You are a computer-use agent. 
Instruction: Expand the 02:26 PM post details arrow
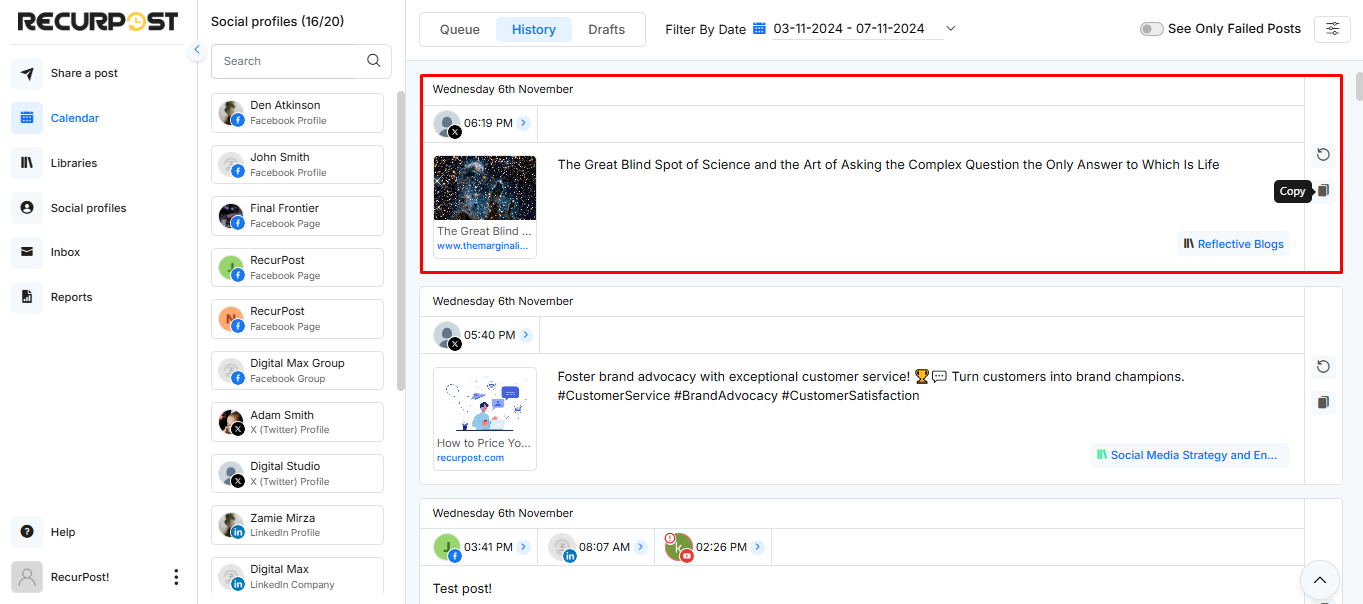coord(758,547)
